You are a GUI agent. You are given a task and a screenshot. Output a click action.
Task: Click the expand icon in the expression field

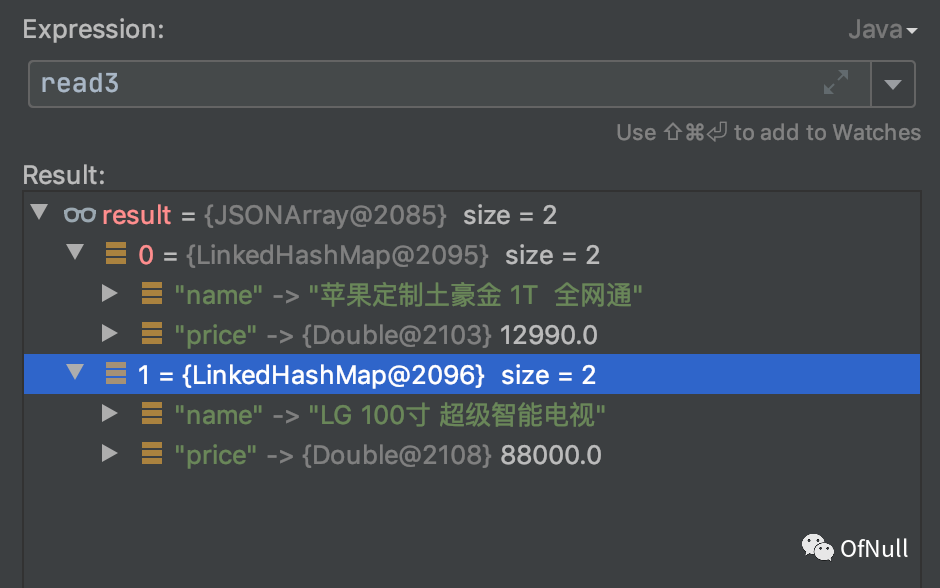(836, 83)
